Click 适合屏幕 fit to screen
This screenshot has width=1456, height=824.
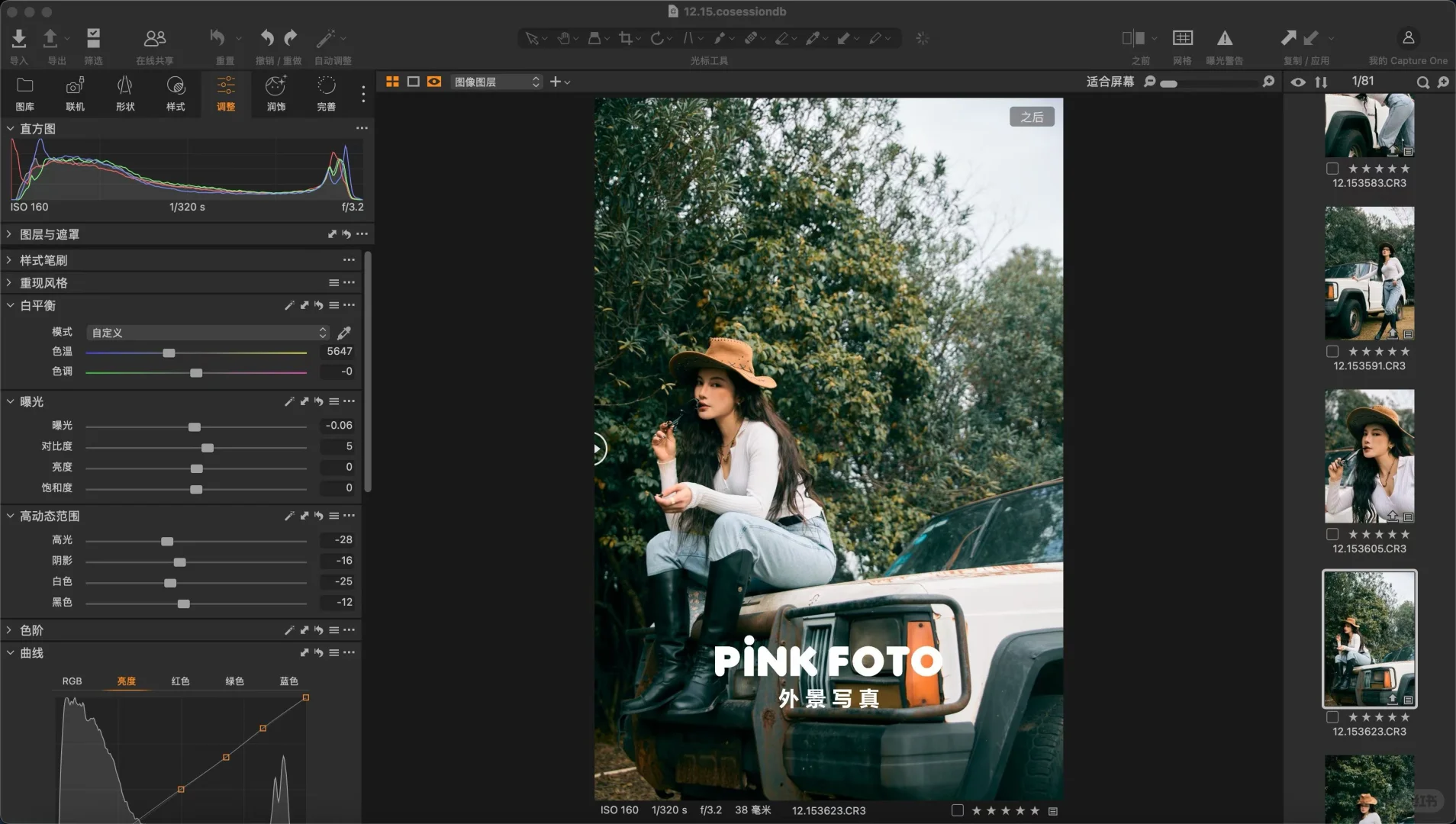coord(1110,82)
